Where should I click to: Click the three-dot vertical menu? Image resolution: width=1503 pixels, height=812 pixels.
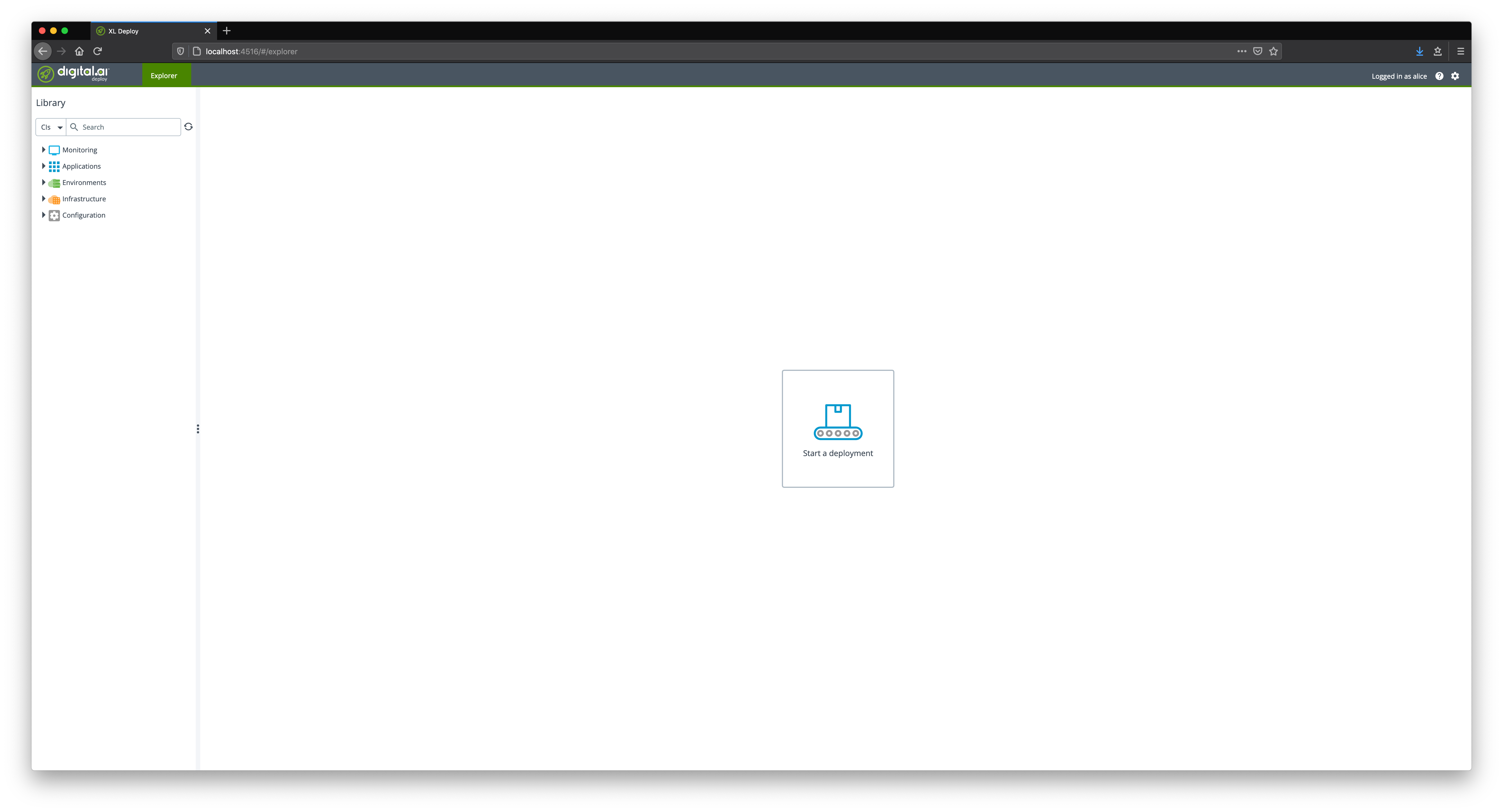(x=197, y=429)
